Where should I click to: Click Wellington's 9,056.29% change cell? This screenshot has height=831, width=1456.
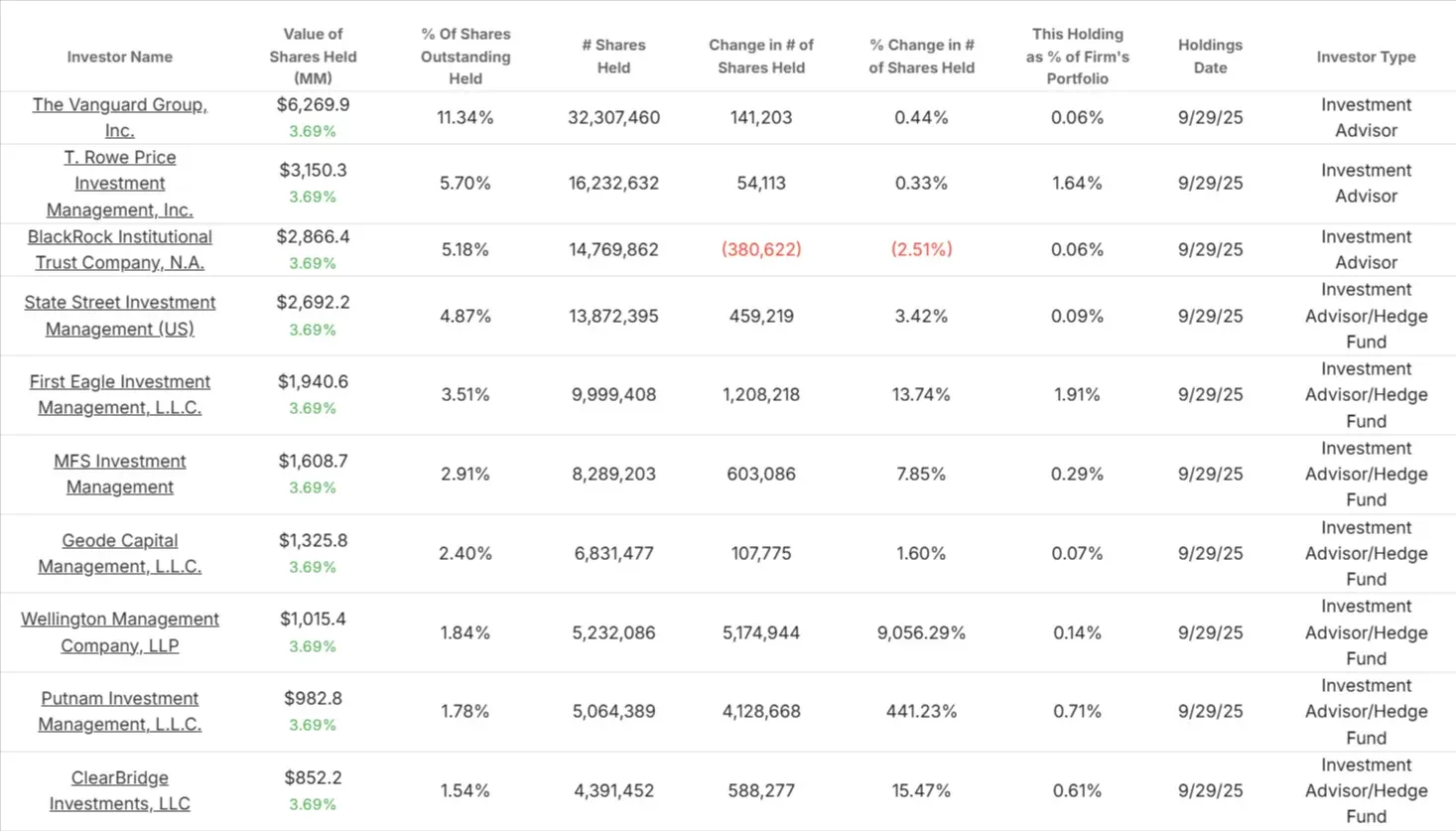(921, 632)
